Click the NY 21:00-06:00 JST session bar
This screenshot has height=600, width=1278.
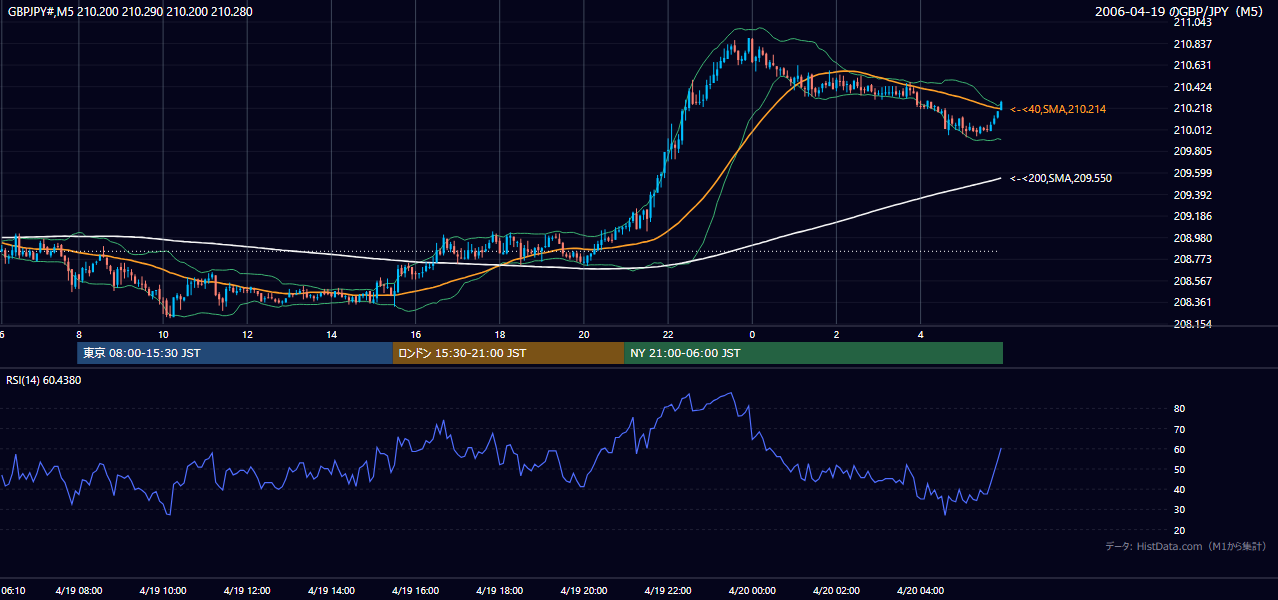point(813,353)
